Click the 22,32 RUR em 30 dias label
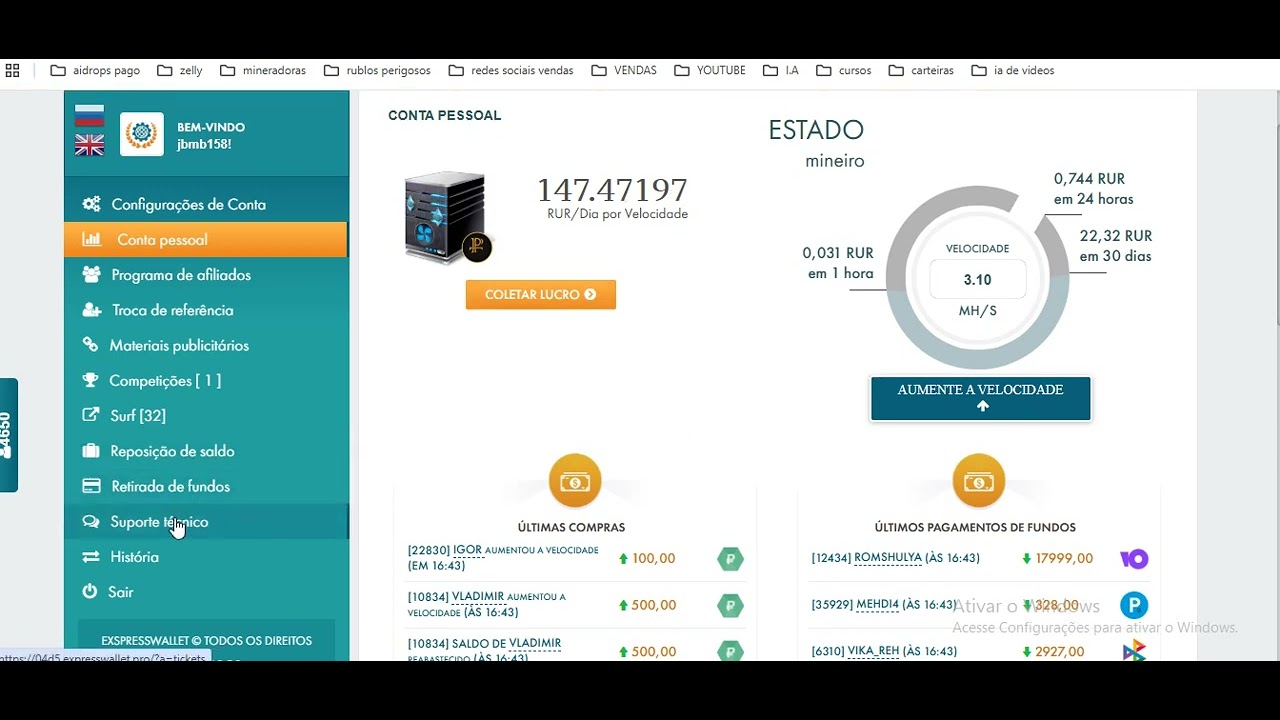 click(x=1116, y=246)
